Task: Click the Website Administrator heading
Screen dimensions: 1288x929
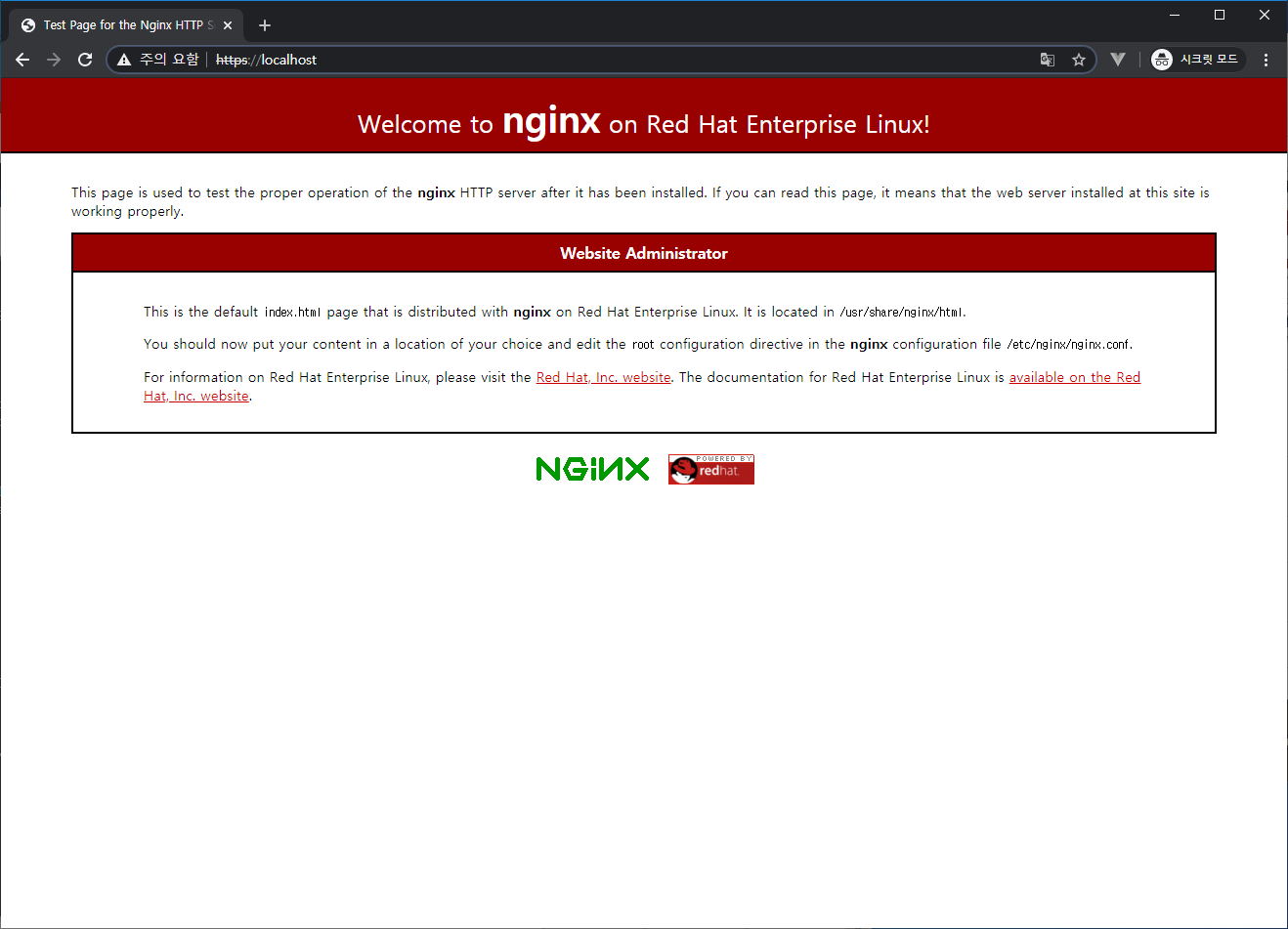Action: click(x=644, y=253)
